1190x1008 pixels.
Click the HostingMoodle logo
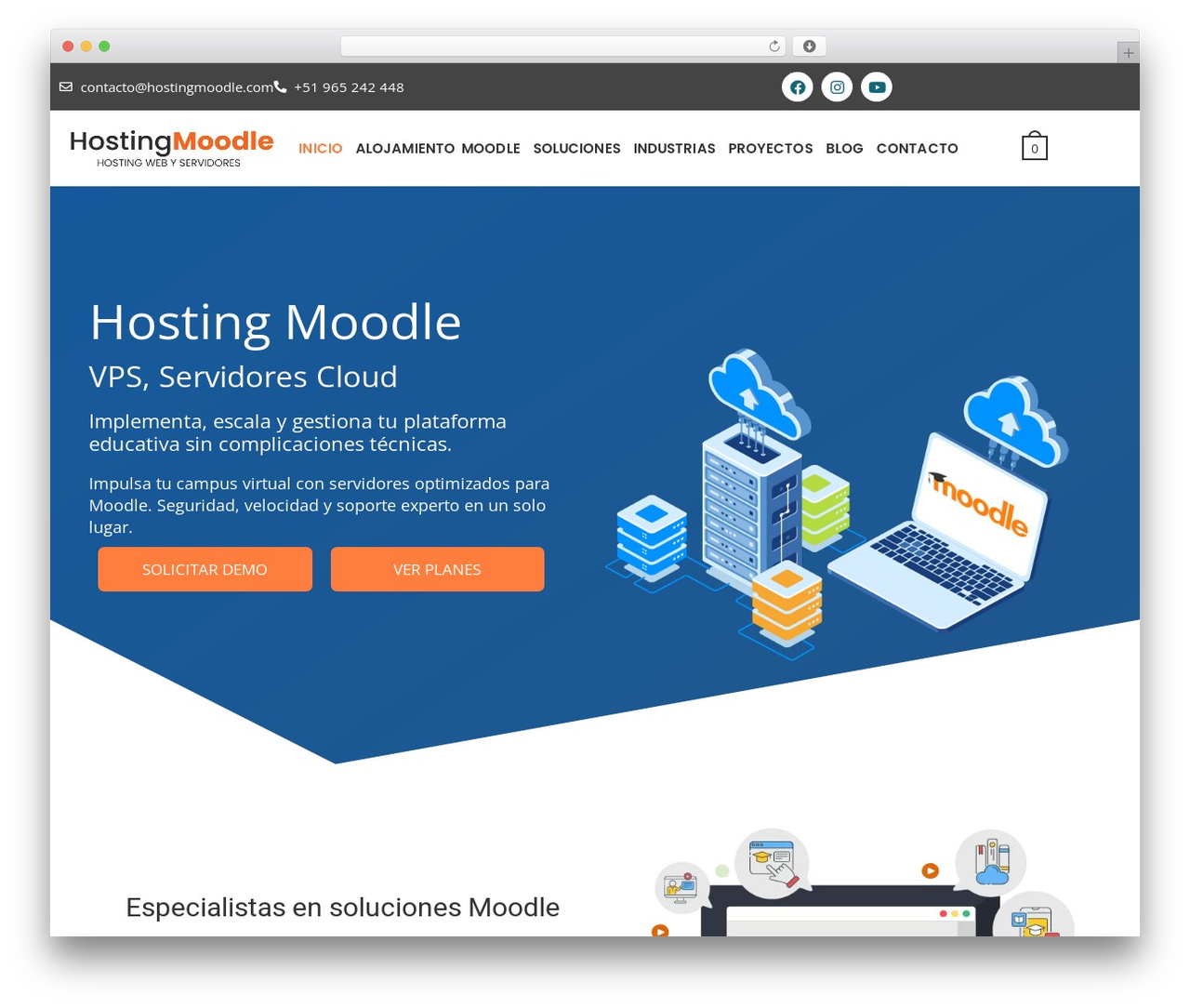[171, 148]
